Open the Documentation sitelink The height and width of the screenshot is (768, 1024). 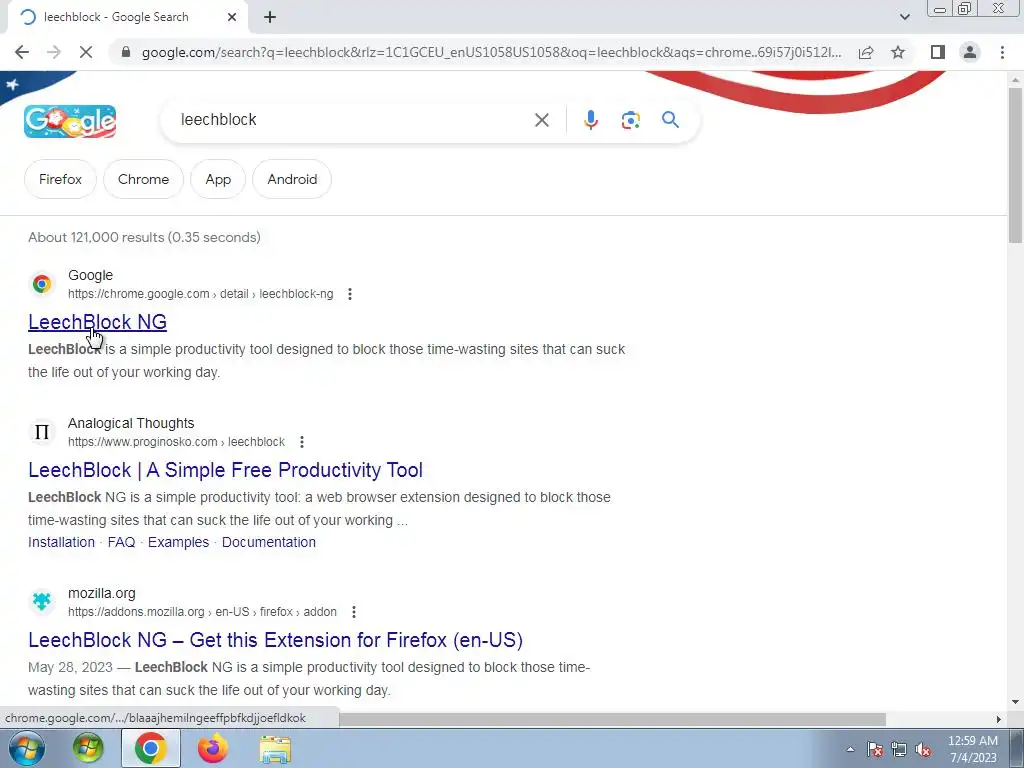(x=268, y=542)
